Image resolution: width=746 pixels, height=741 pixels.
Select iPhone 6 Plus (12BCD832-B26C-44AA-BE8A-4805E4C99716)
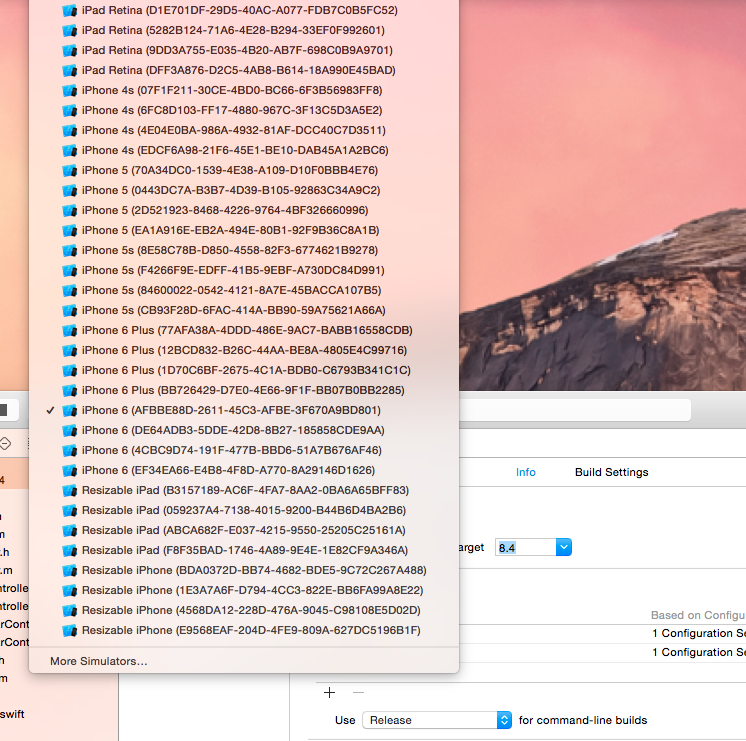point(244,350)
